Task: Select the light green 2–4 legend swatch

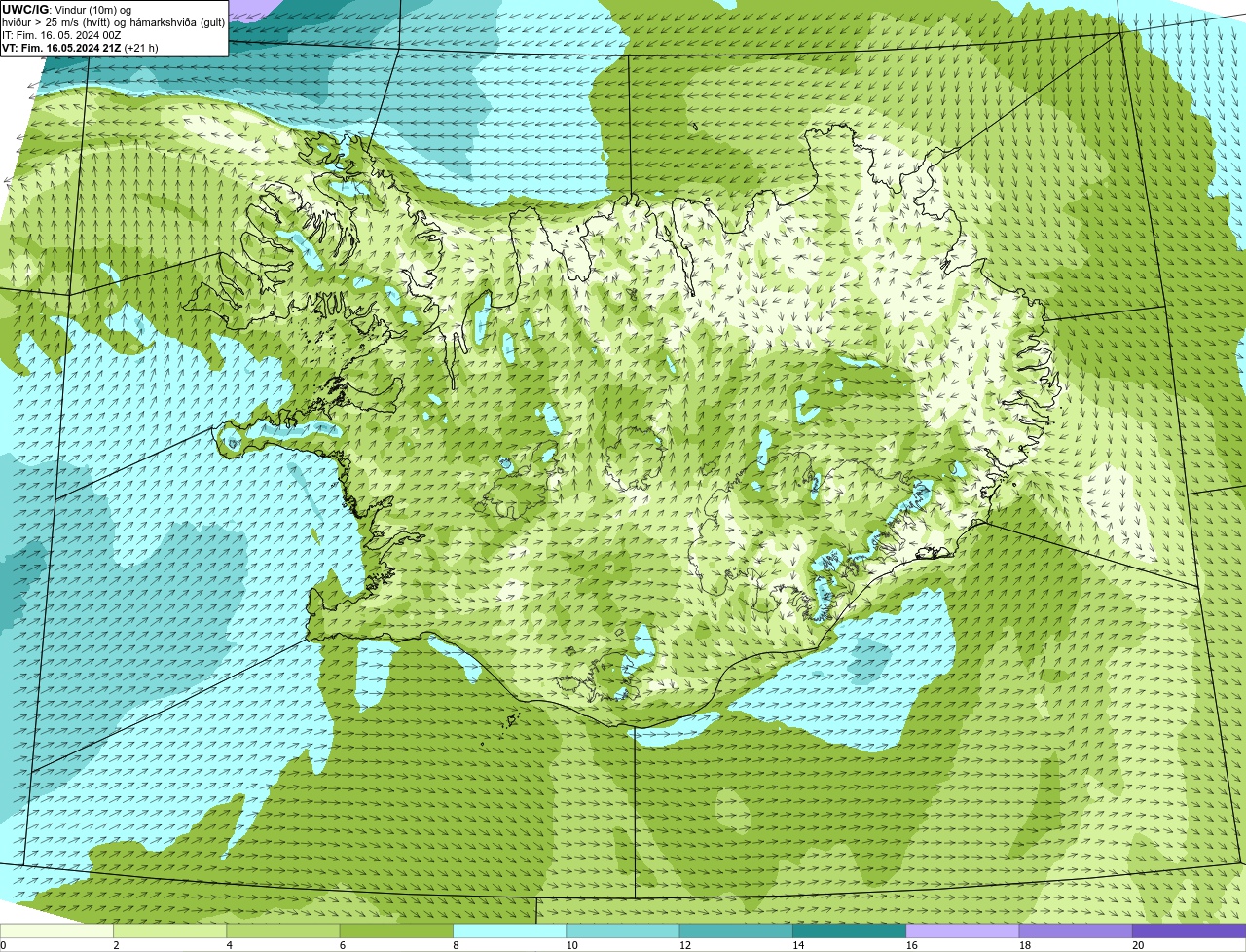Action: click(170, 931)
